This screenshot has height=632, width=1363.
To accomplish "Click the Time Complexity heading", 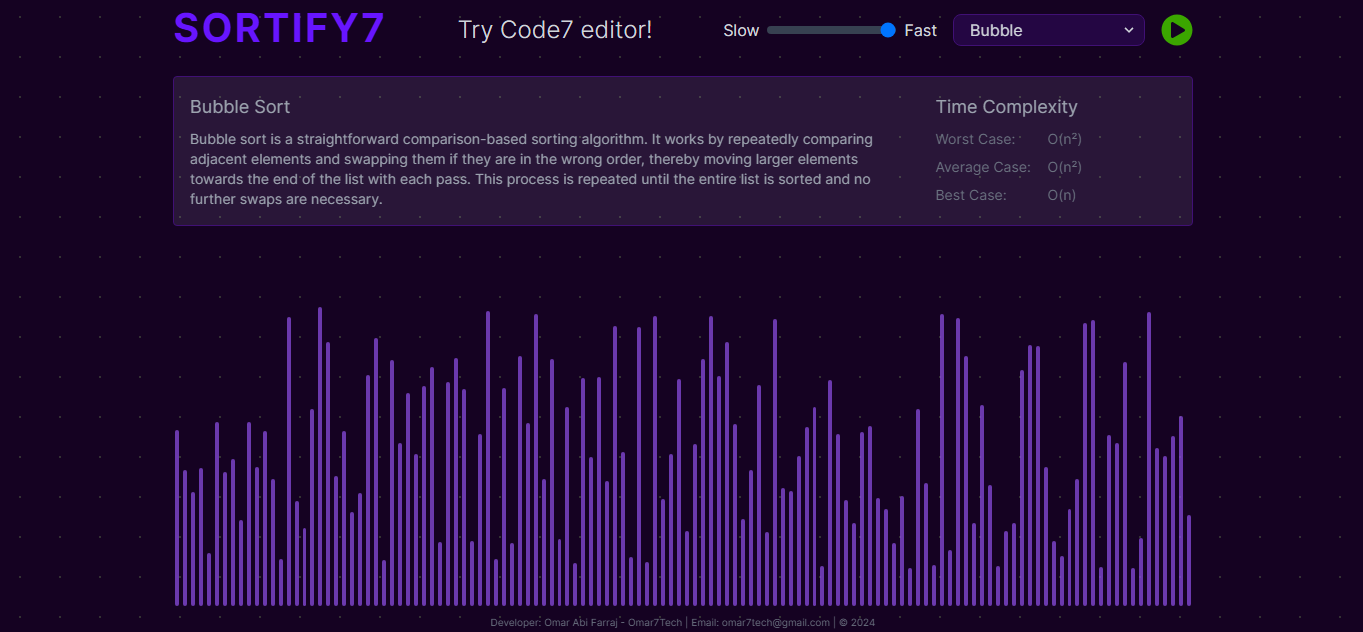I will (x=1006, y=107).
